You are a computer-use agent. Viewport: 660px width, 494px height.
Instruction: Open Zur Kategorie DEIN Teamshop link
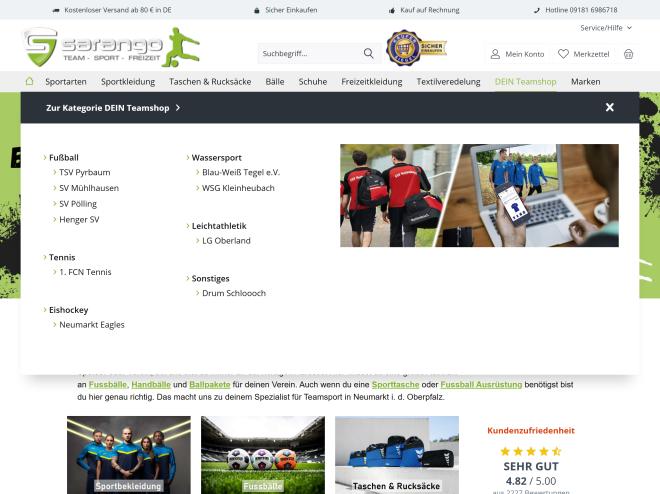click(112, 107)
